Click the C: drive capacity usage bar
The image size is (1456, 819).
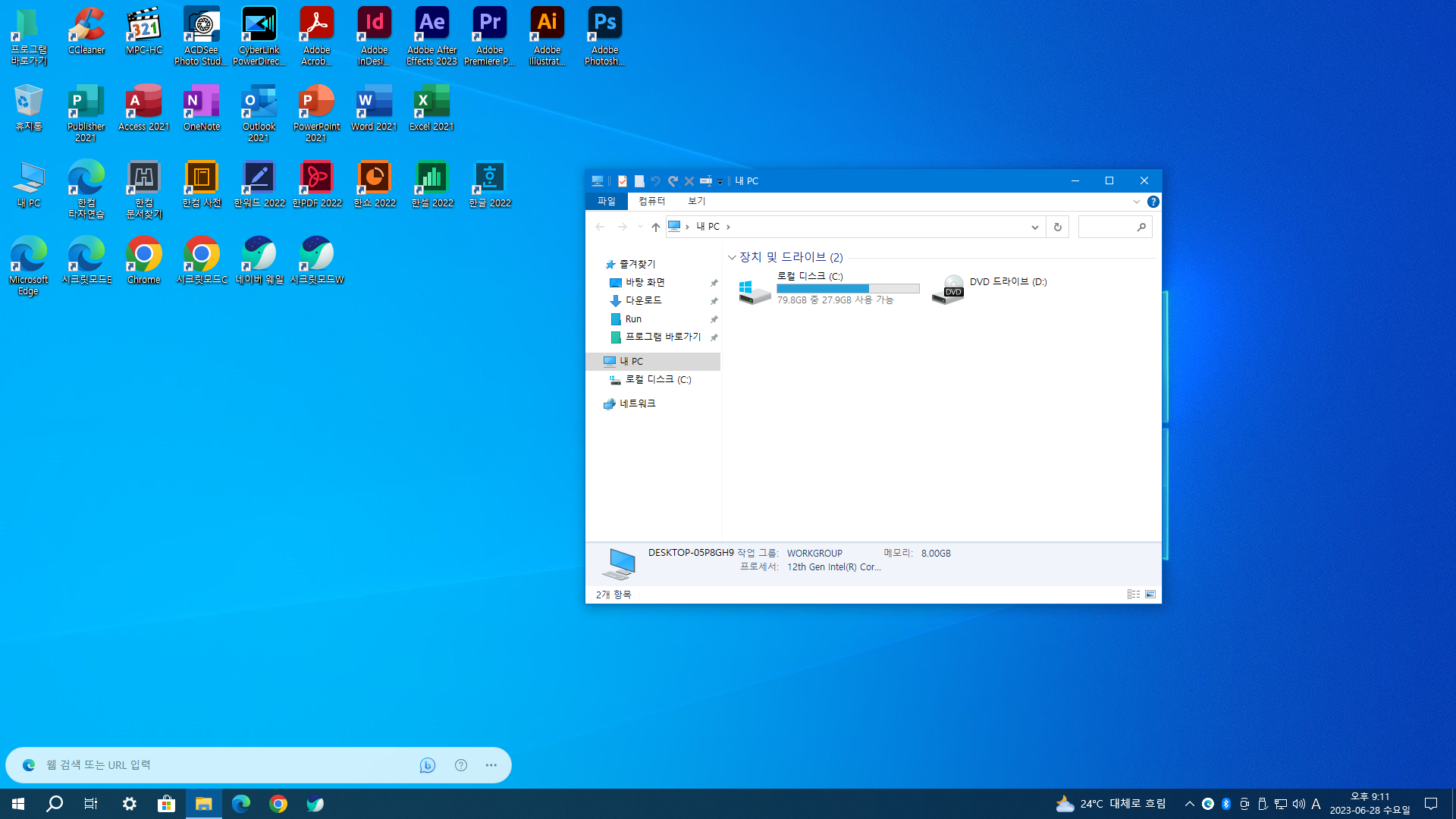click(848, 289)
